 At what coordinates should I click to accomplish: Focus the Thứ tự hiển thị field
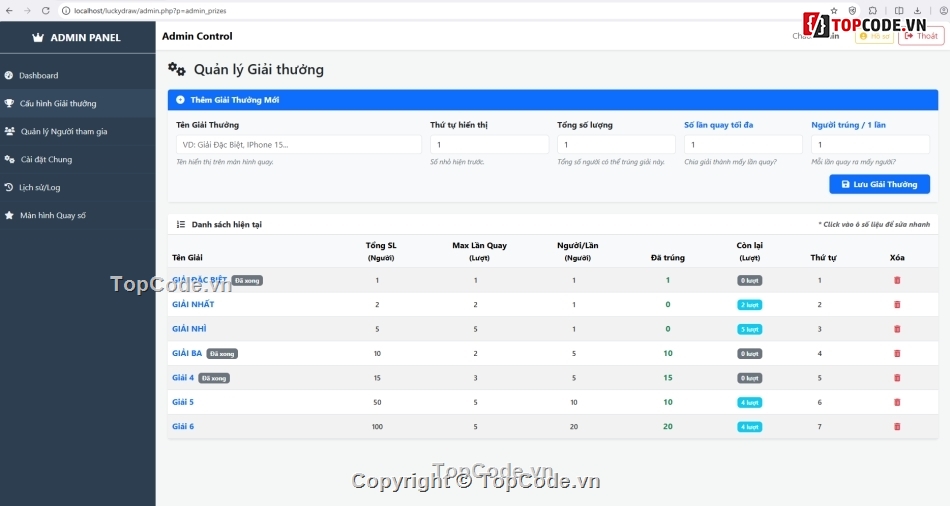[489, 145]
